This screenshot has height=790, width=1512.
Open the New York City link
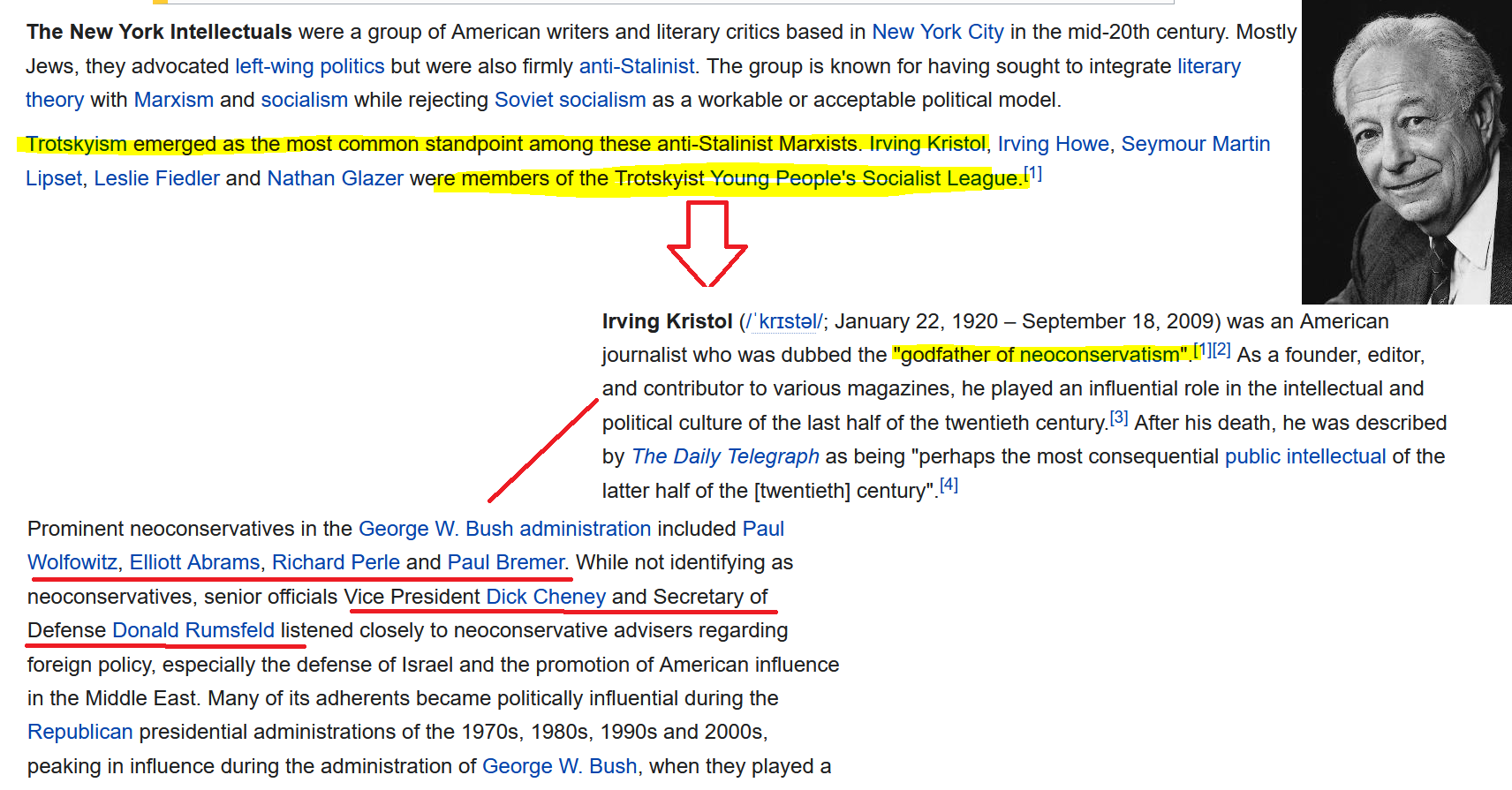click(938, 32)
